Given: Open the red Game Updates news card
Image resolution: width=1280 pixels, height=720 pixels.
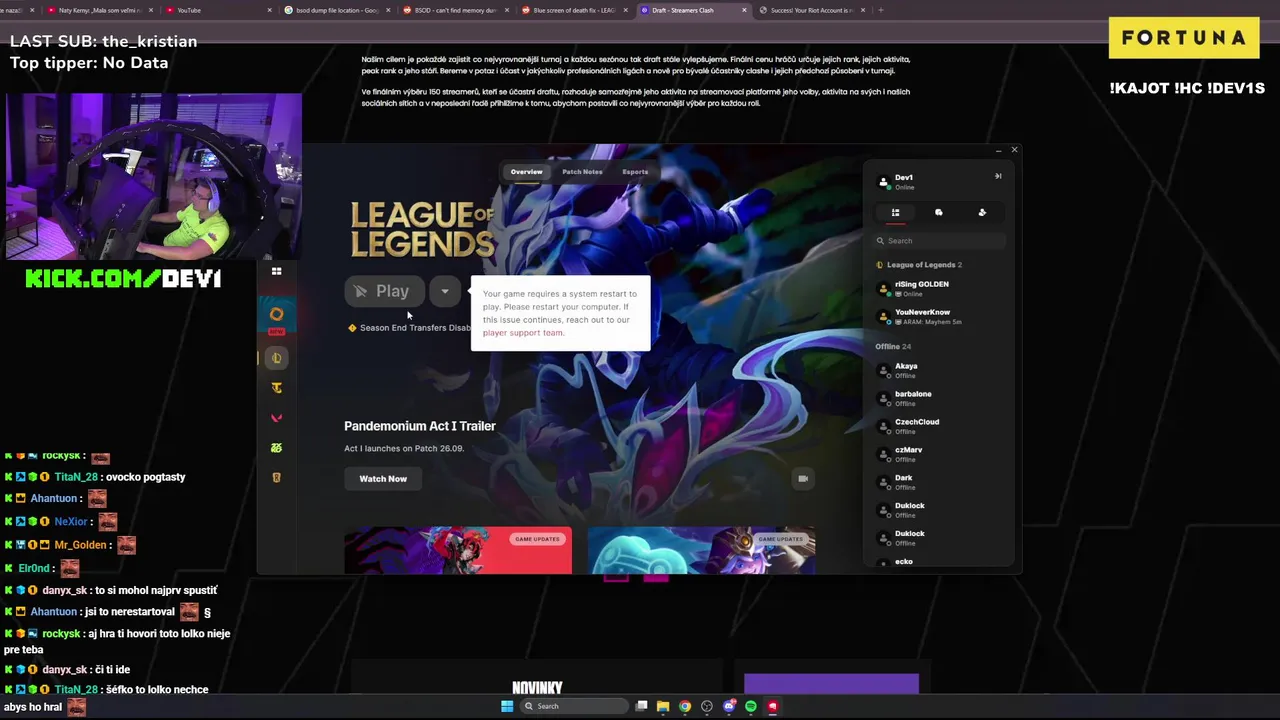Looking at the screenshot, I should (458, 551).
